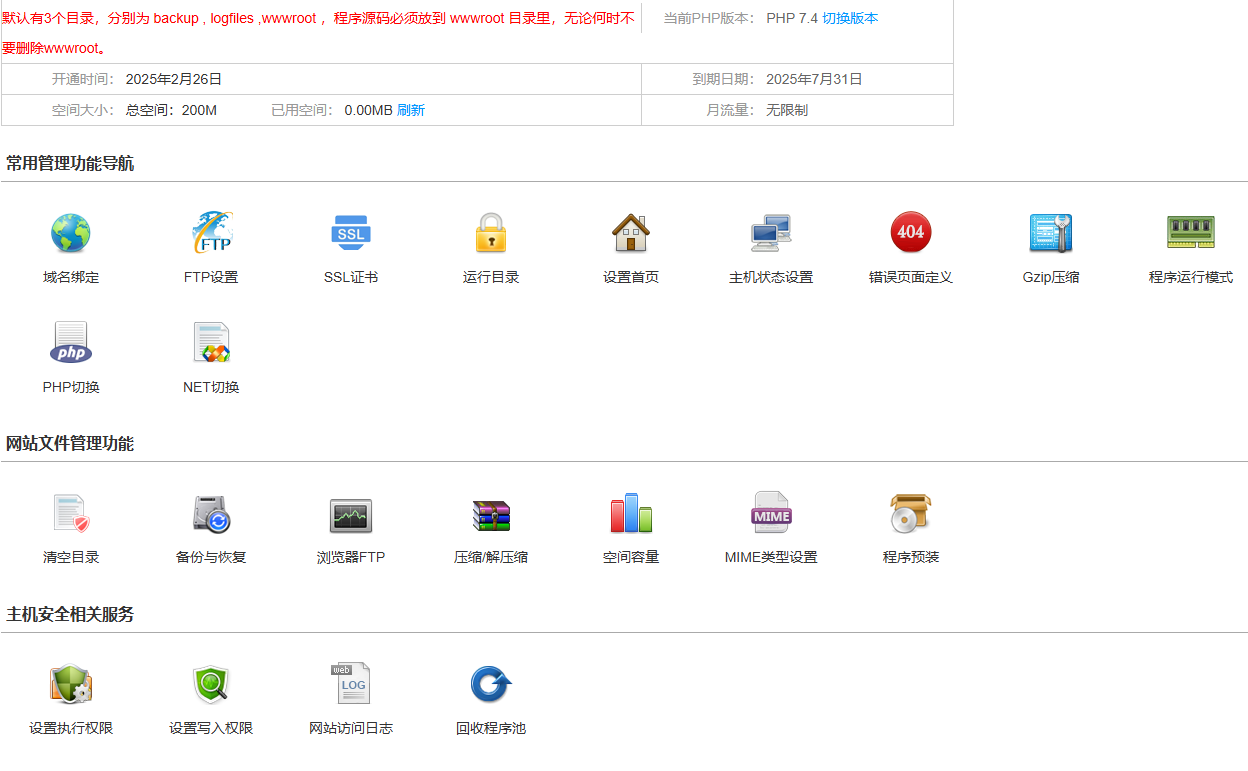Click the 程序运行模式 memory chip icon
The height and width of the screenshot is (771, 1248).
pos(1191,233)
